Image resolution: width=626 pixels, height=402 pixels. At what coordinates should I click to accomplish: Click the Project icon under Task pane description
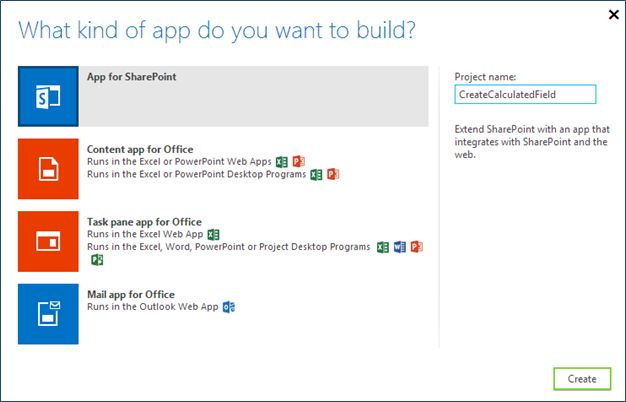point(97,260)
